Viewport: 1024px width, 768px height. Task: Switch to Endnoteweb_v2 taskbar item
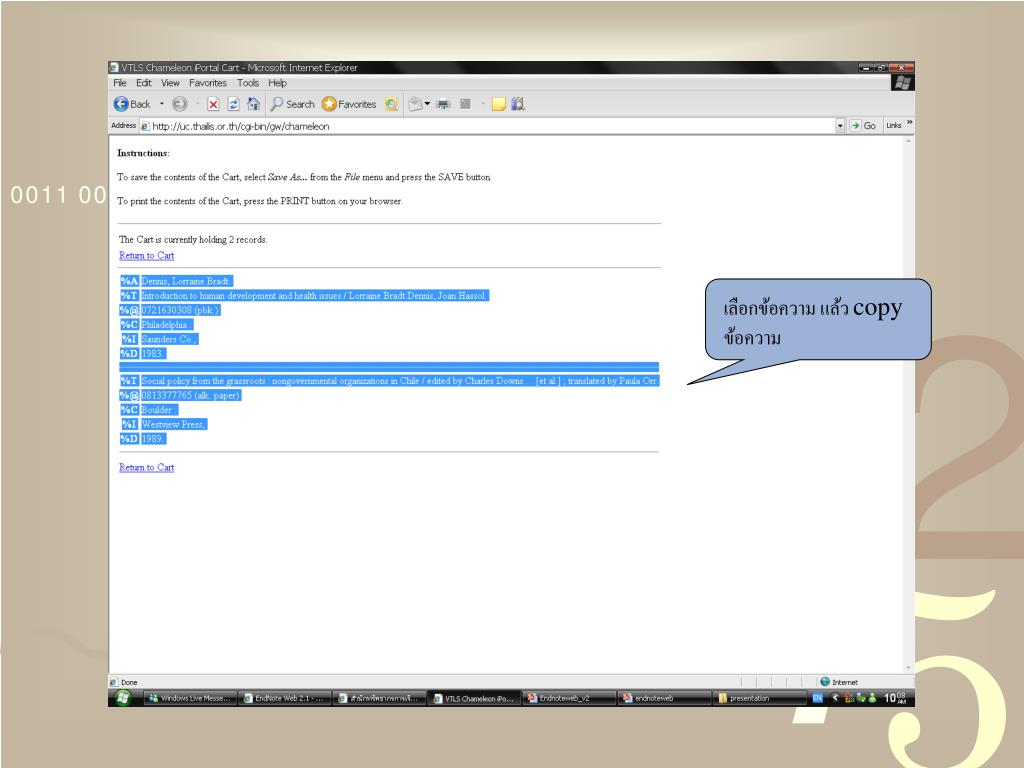click(x=569, y=698)
